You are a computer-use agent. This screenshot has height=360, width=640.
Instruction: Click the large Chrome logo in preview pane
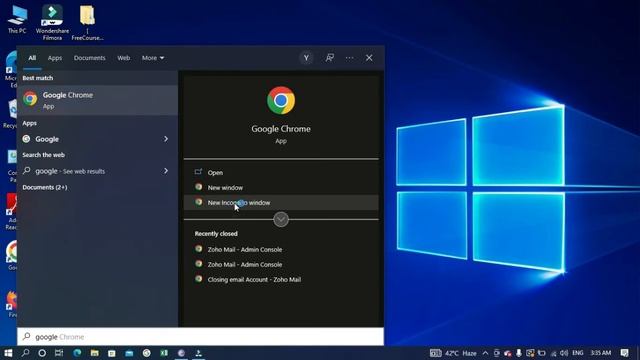(281, 100)
